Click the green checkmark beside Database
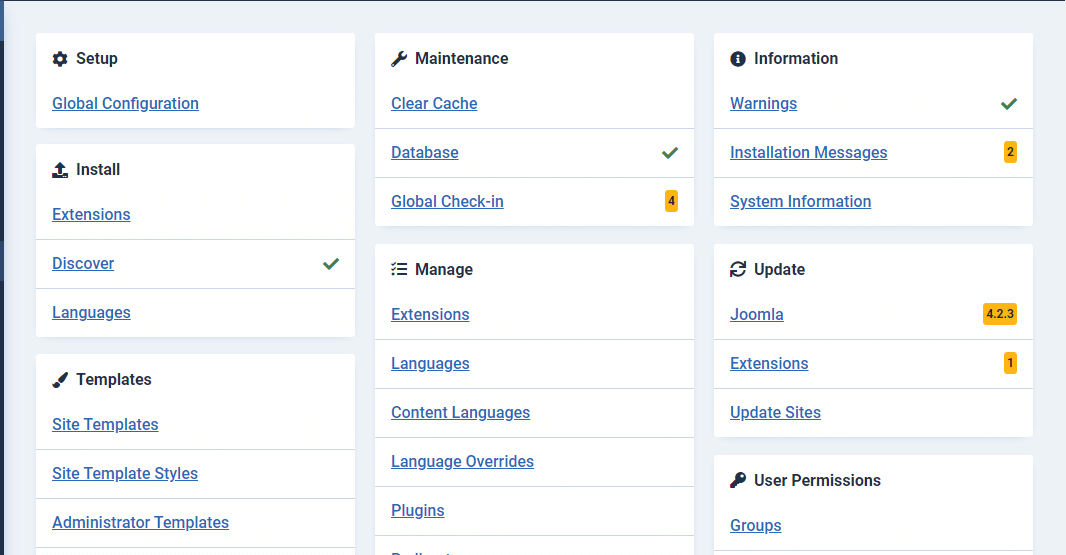The image size is (1066, 555). [x=670, y=153]
